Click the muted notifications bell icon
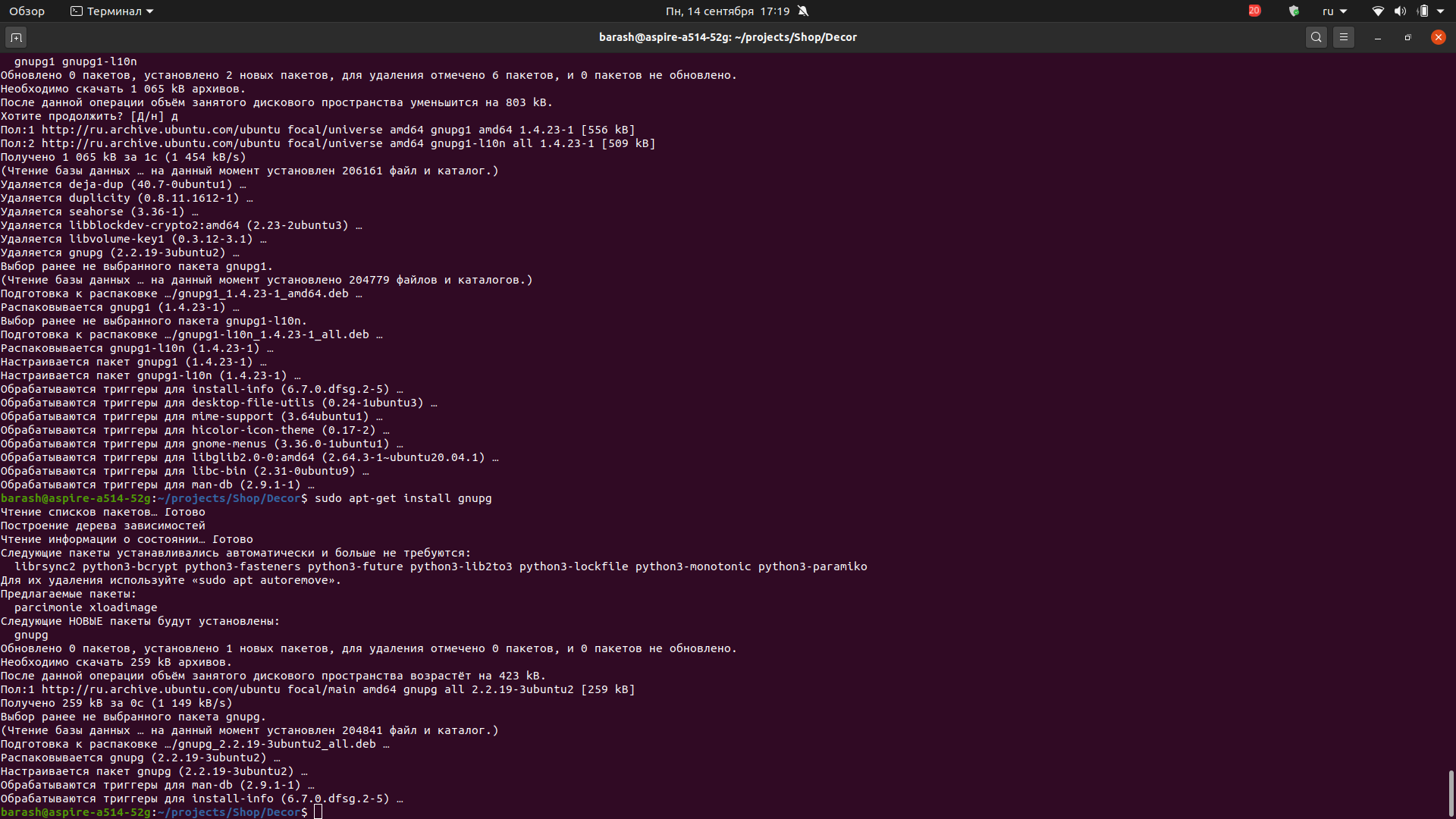Screen dimensions: 1456x819 click(x=803, y=11)
